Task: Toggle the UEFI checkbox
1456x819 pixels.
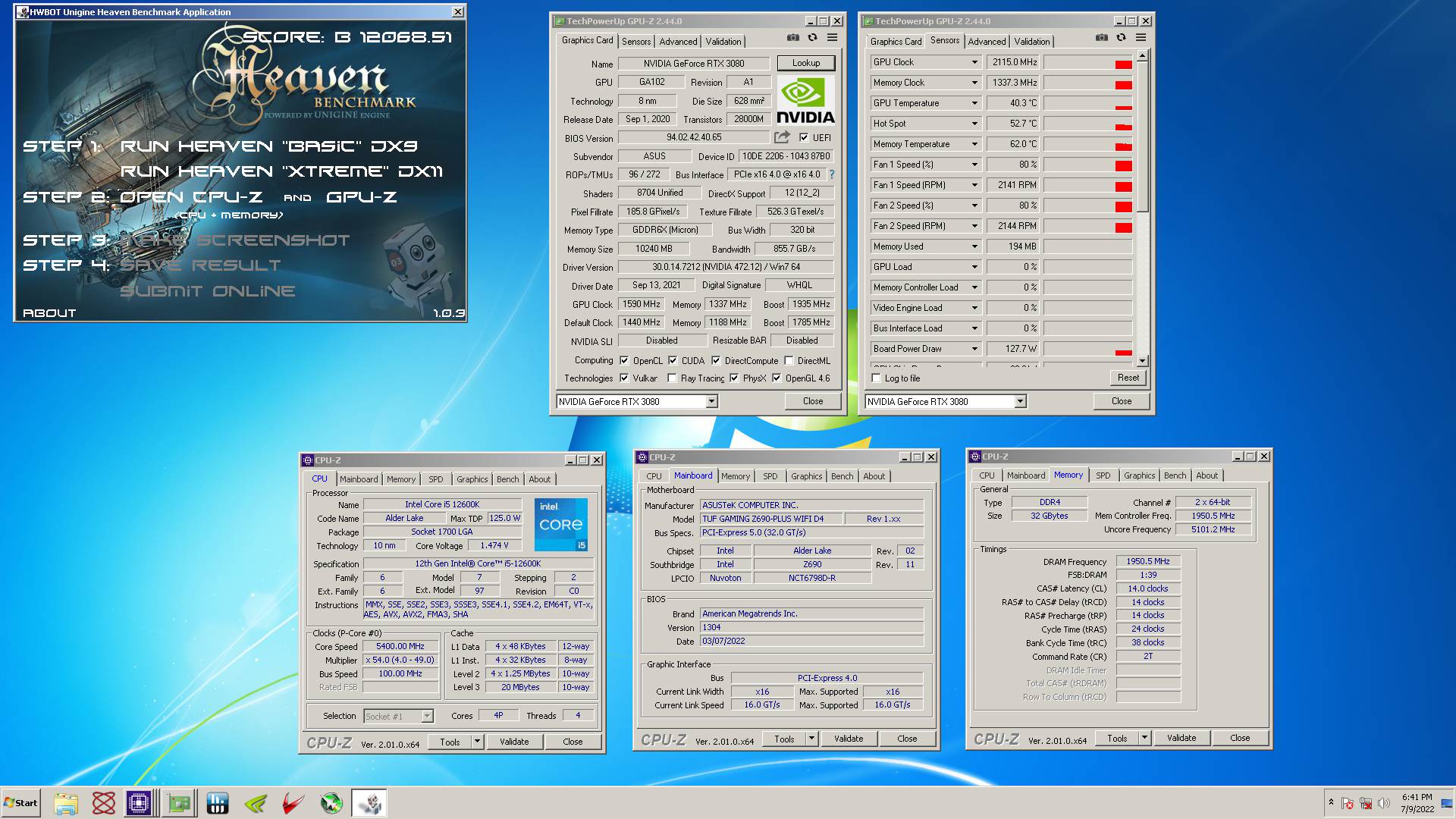Action: [804, 137]
